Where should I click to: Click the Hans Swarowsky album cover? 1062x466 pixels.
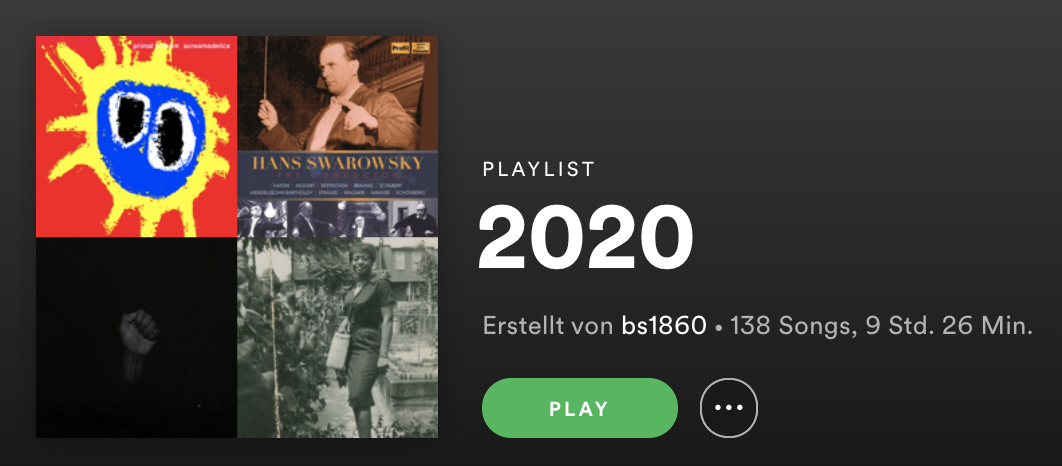point(337,136)
